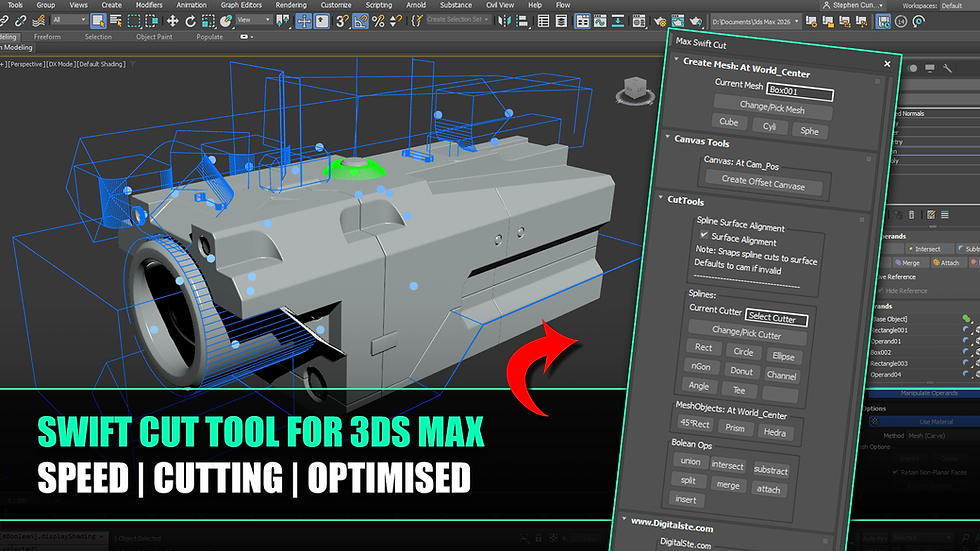Screen dimensions: 980x551
Task: Click the Use Pivot Point Center icon
Action: (283, 21)
